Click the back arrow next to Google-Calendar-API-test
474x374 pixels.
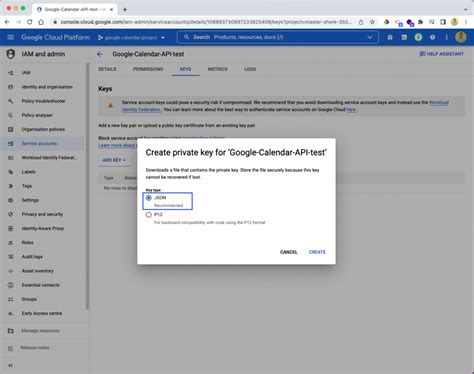tap(100, 54)
